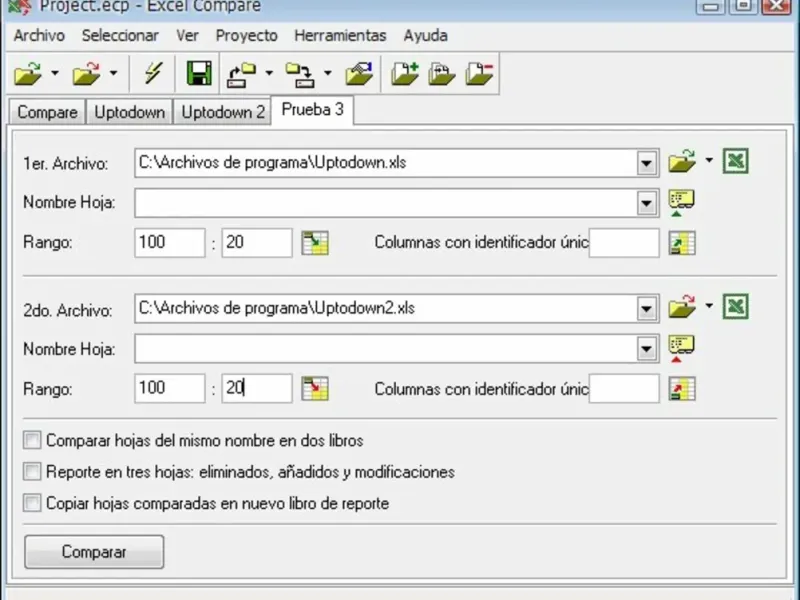Select unique identifier columns icon for second file
Viewport: 800px width, 600px height.
(682, 389)
